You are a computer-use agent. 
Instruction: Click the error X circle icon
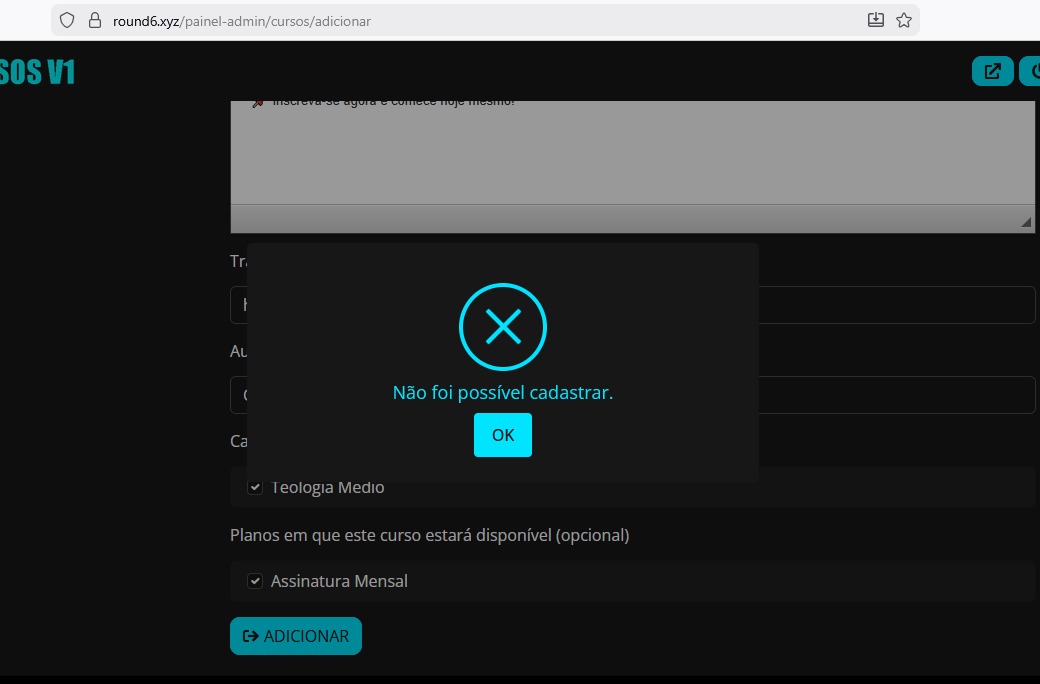[x=503, y=326]
